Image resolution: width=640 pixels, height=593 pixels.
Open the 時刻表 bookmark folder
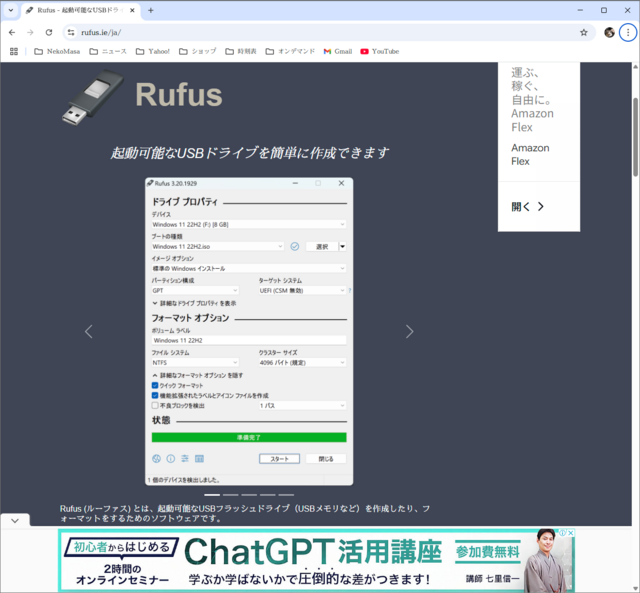click(x=241, y=51)
